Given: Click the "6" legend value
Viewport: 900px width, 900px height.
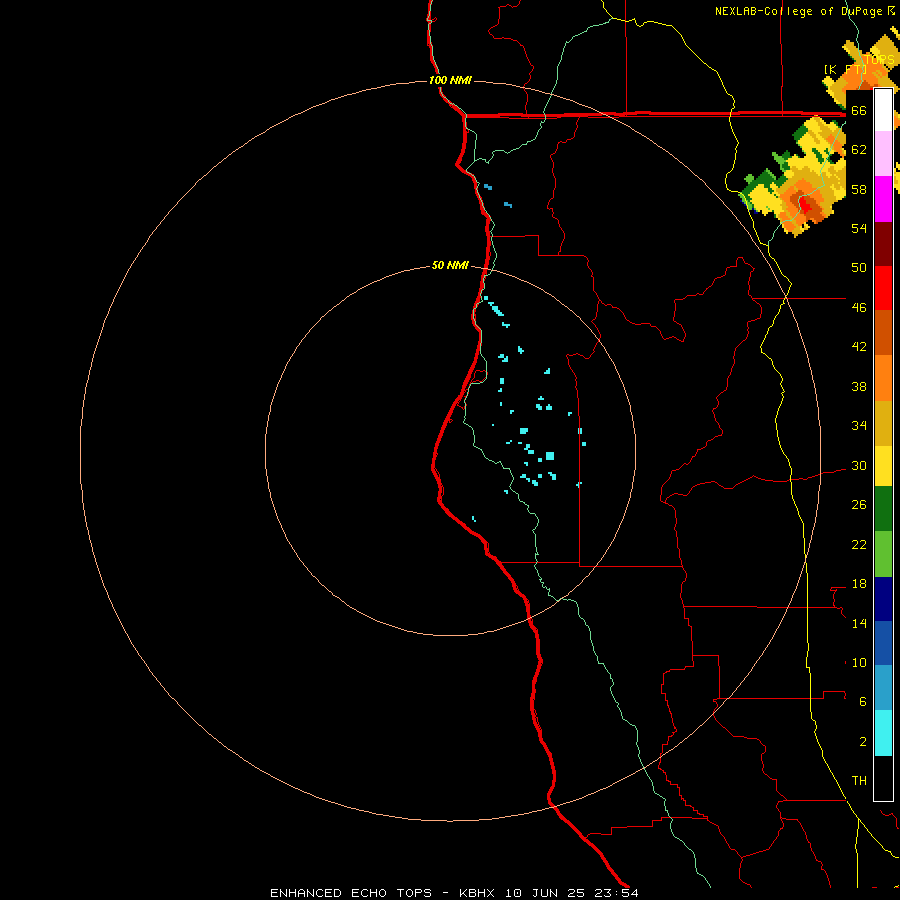Looking at the screenshot, I should (x=863, y=702).
